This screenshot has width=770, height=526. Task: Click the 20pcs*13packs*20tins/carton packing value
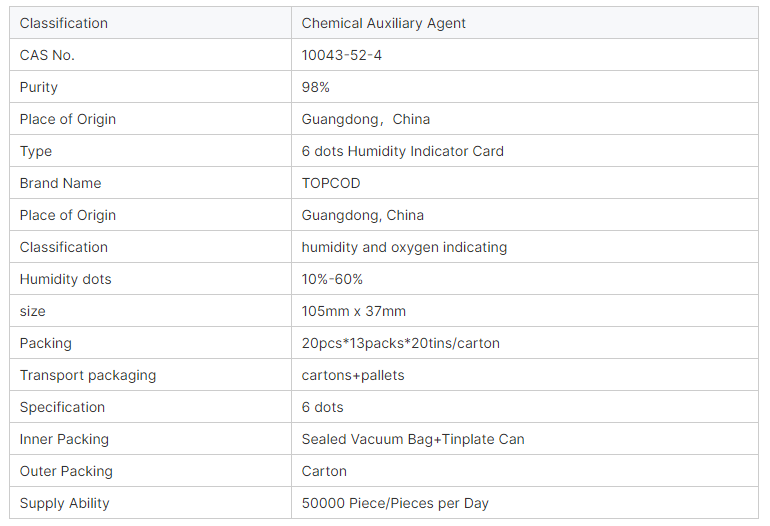(x=401, y=343)
